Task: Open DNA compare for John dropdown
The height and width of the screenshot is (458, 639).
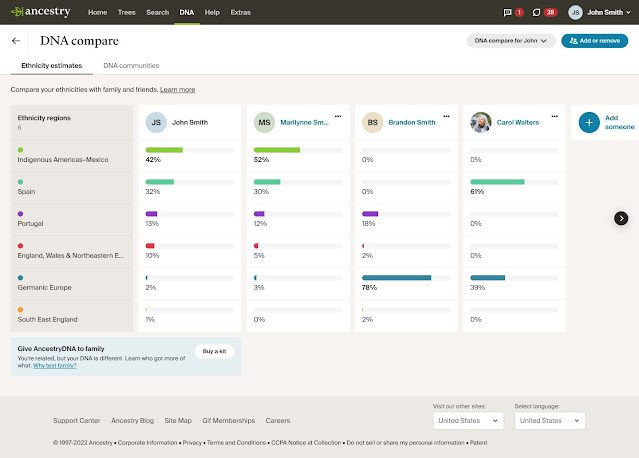Action: [x=511, y=41]
